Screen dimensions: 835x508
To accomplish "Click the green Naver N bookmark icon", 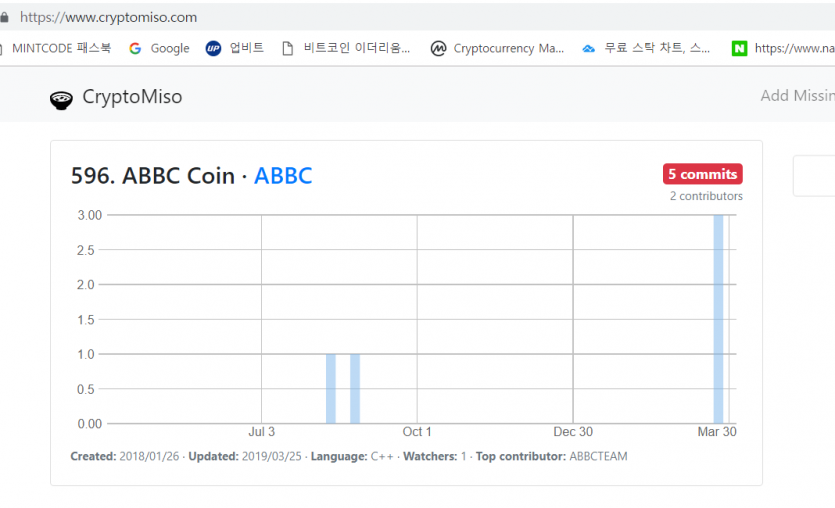I will coord(739,48).
